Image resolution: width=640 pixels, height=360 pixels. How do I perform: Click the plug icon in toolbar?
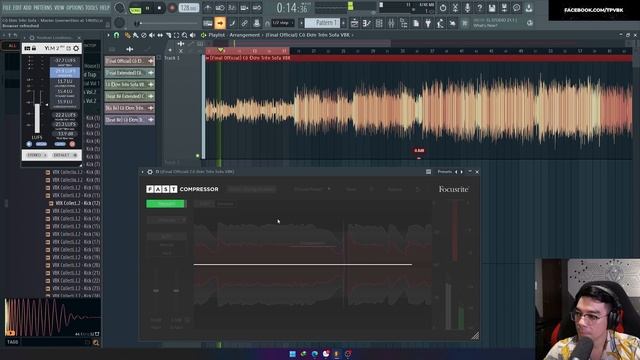[x=428, y=23]
